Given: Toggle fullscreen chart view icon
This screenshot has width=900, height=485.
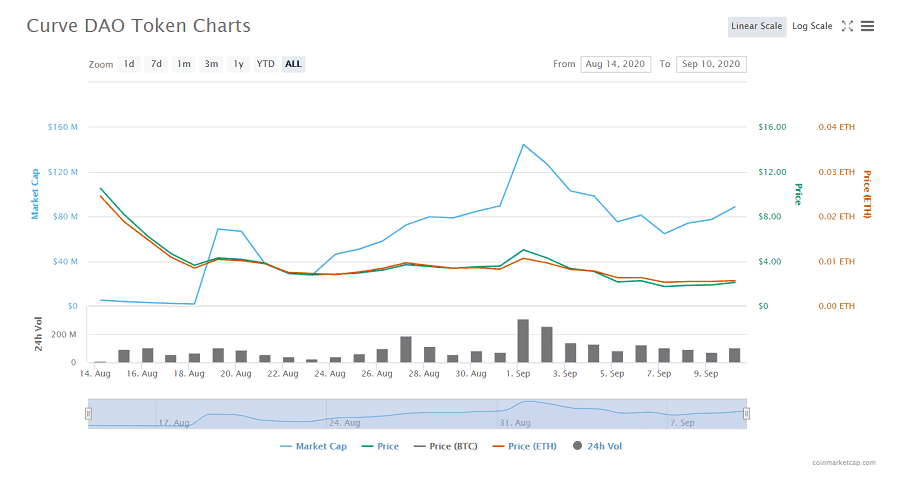Looking at the screenshot, I should pos(847,26).
